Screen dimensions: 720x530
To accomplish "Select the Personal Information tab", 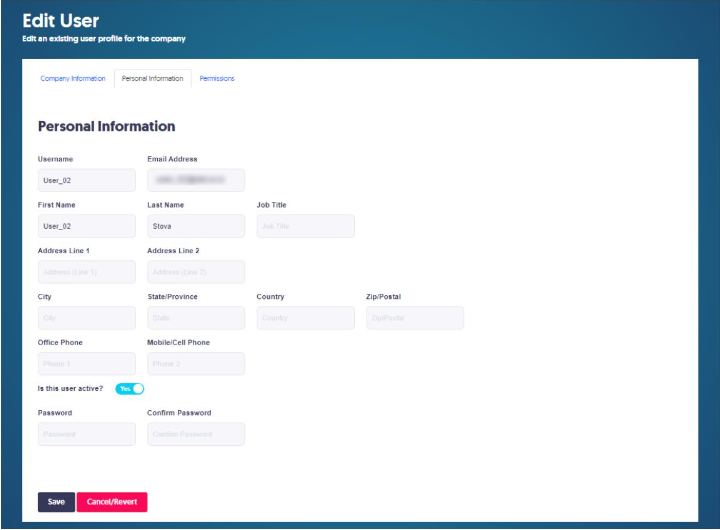I will [152, 79].
